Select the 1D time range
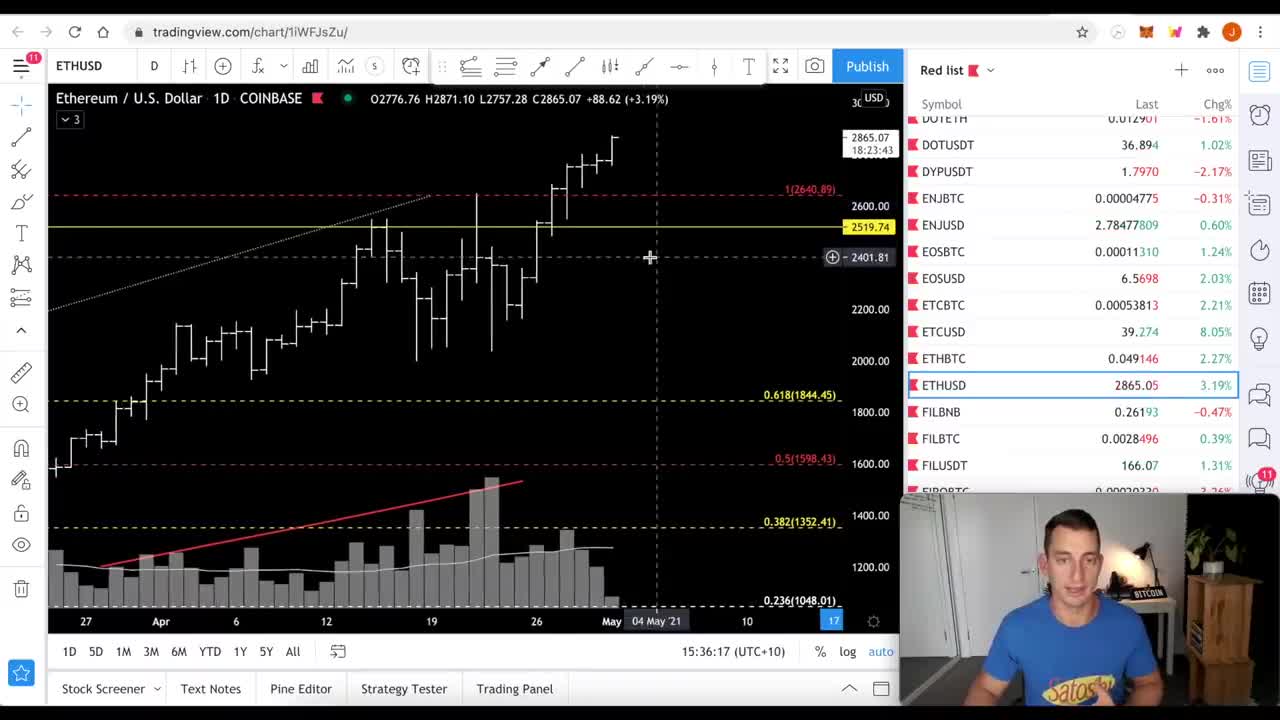The width and height of the screenshot is (1280, 720). pyautogui.click(x=69, y=652)
